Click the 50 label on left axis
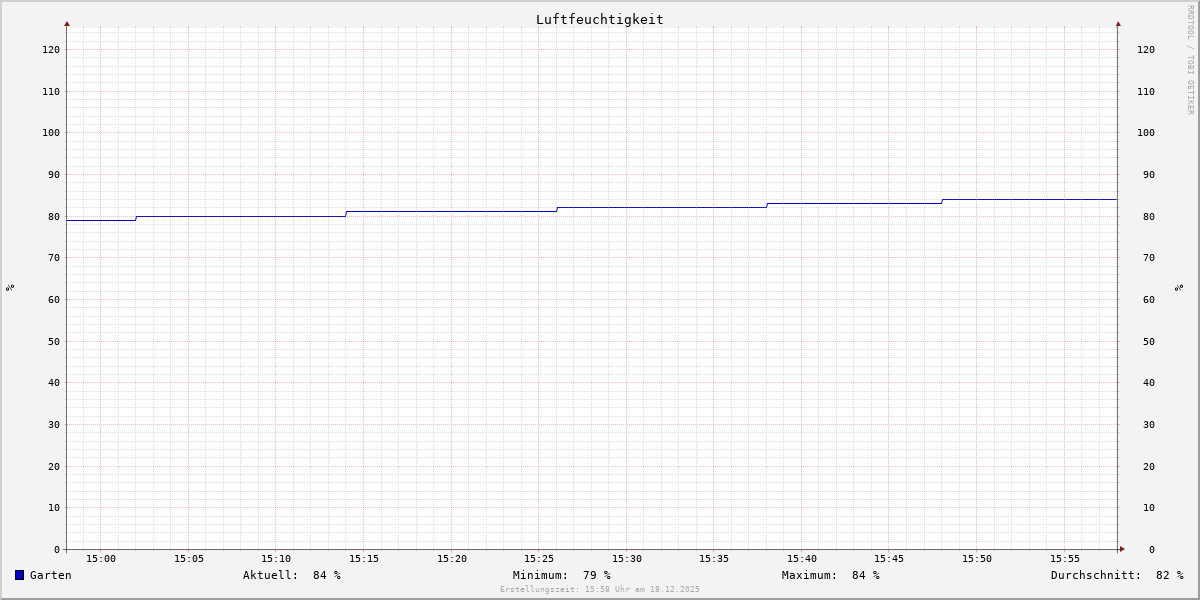Viewport: 1200px width, 600px height. 54,342
